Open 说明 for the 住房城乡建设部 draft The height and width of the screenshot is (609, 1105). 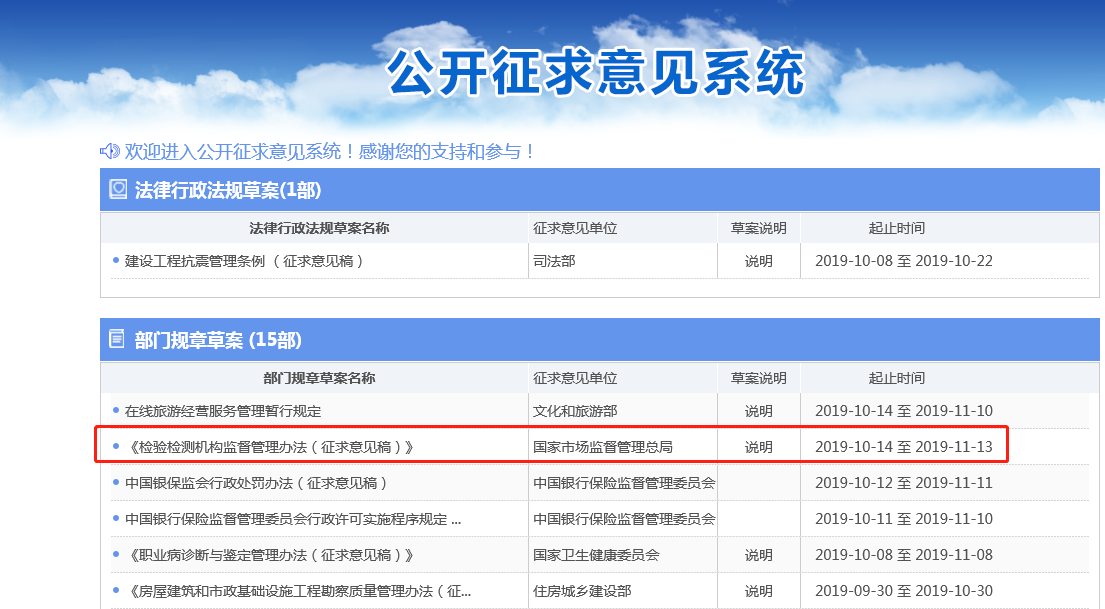point(758,591)
